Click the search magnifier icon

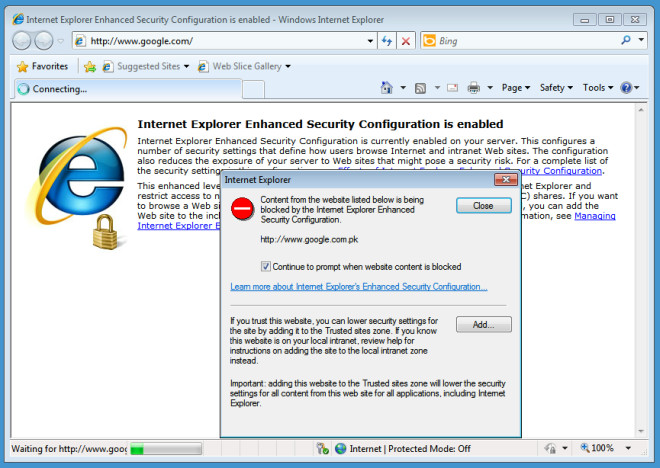[626, 40]
